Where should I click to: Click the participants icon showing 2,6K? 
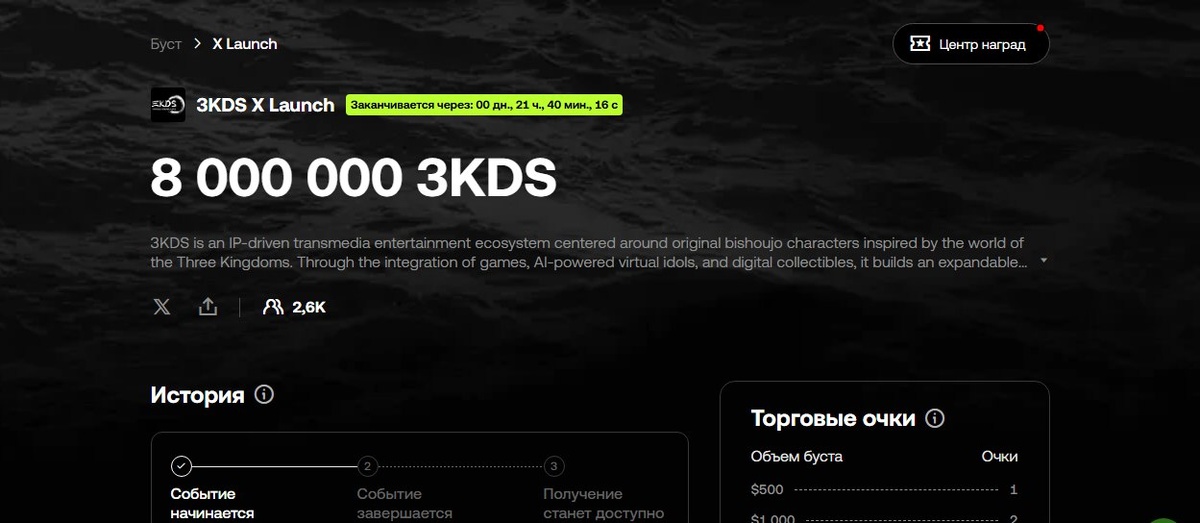pos(272,307)
